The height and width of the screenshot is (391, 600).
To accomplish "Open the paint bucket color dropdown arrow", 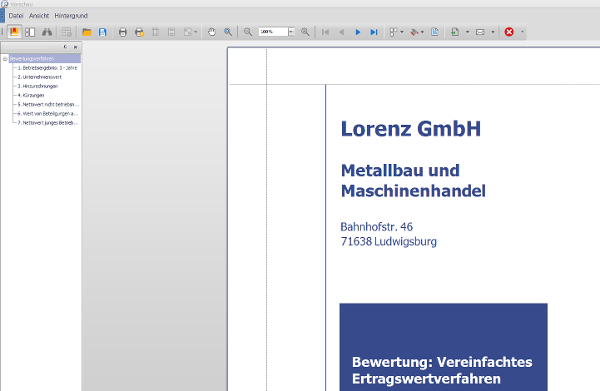I will (422, 32).
